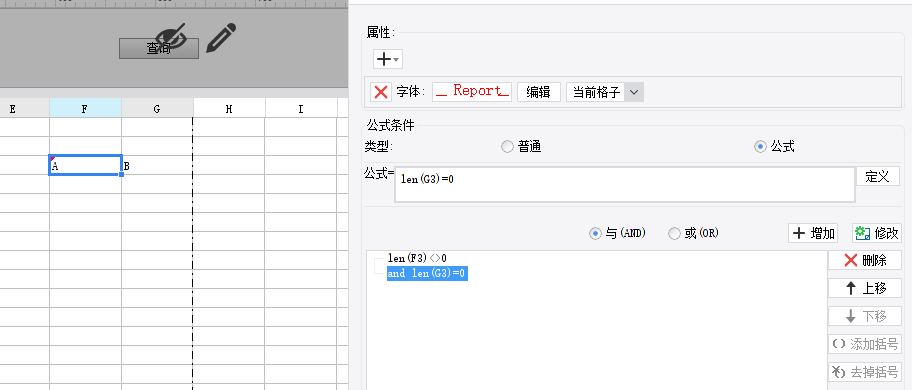Click the 修改 button

coord(877,234)
